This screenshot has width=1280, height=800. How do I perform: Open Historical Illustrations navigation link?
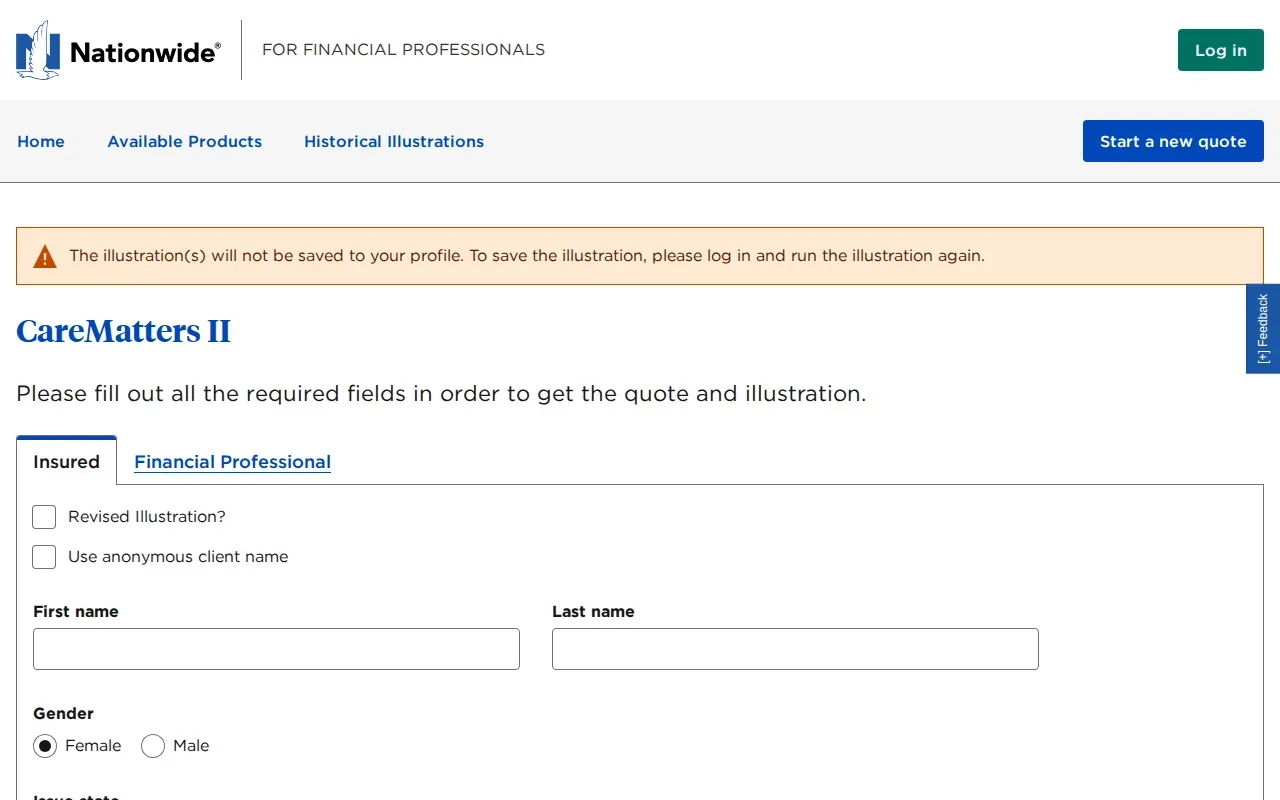pyautogui.click(x=394, y=142)
